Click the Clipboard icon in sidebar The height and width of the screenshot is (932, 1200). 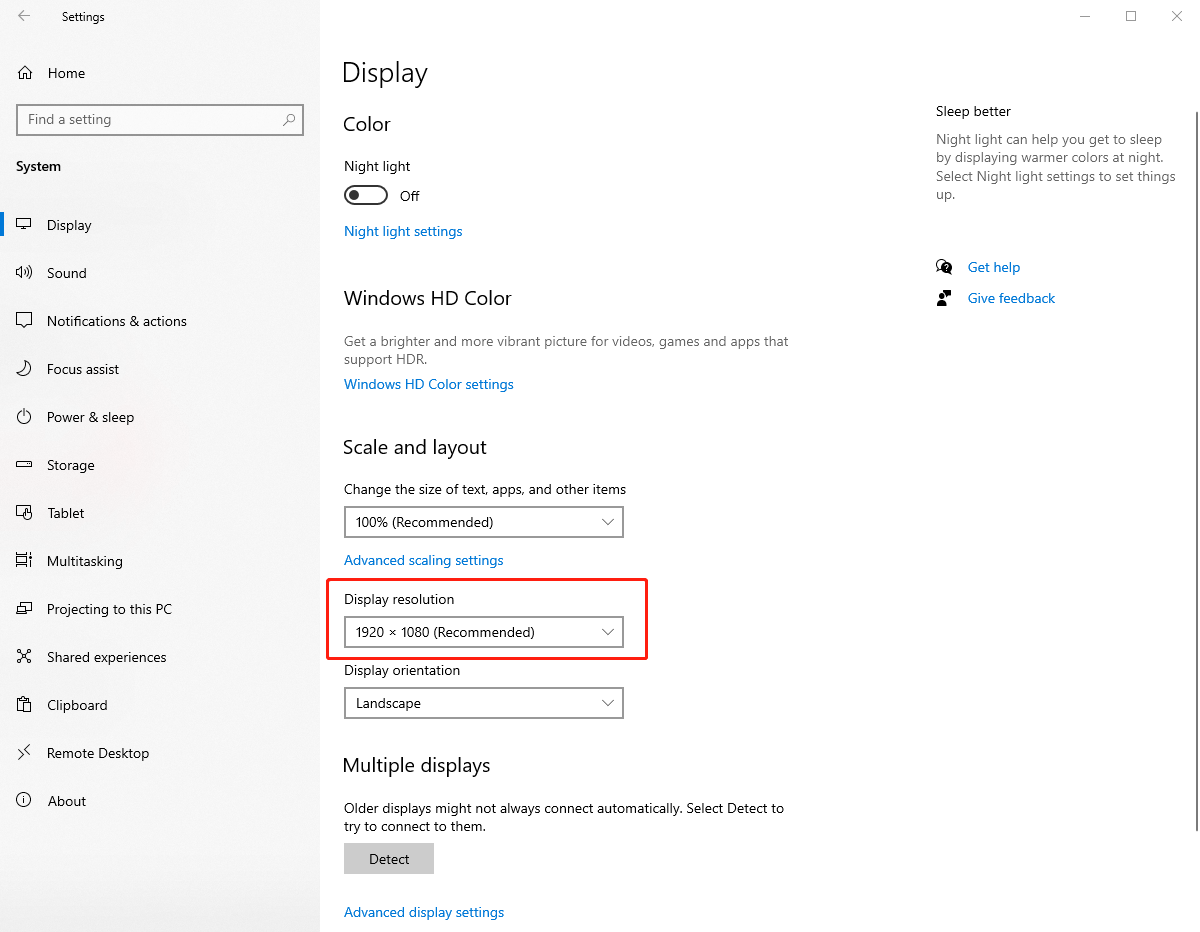click(x=25, y=705)
